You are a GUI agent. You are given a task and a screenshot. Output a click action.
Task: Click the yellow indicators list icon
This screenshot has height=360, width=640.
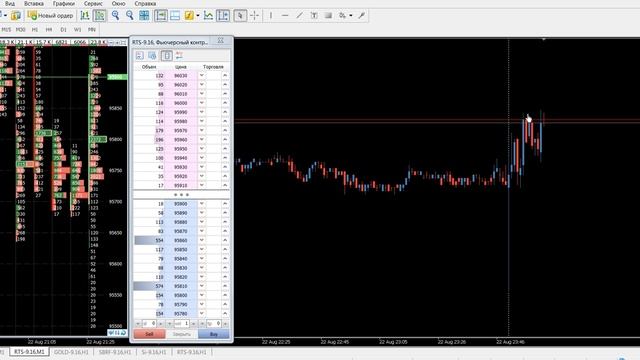189,16
